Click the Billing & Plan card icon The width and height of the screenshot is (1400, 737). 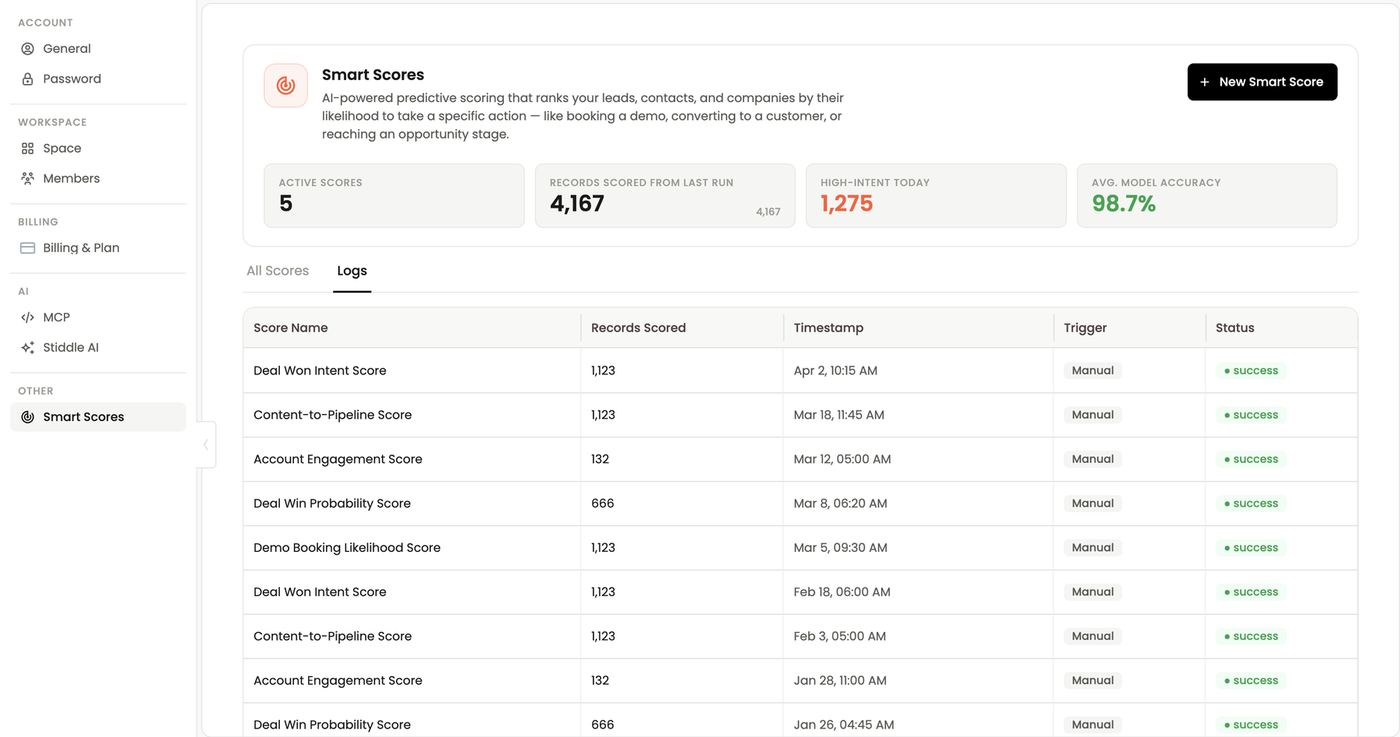pos(28,248)
